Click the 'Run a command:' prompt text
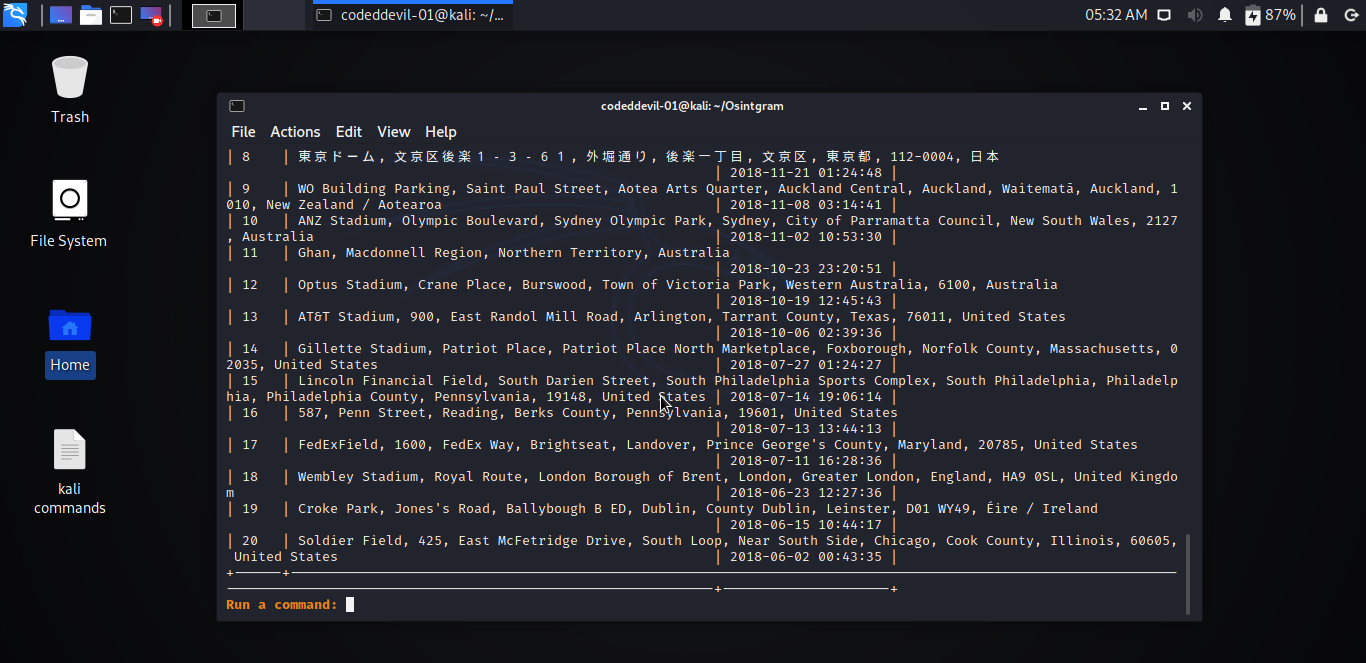1366x663 pixels. pos(282,604)
